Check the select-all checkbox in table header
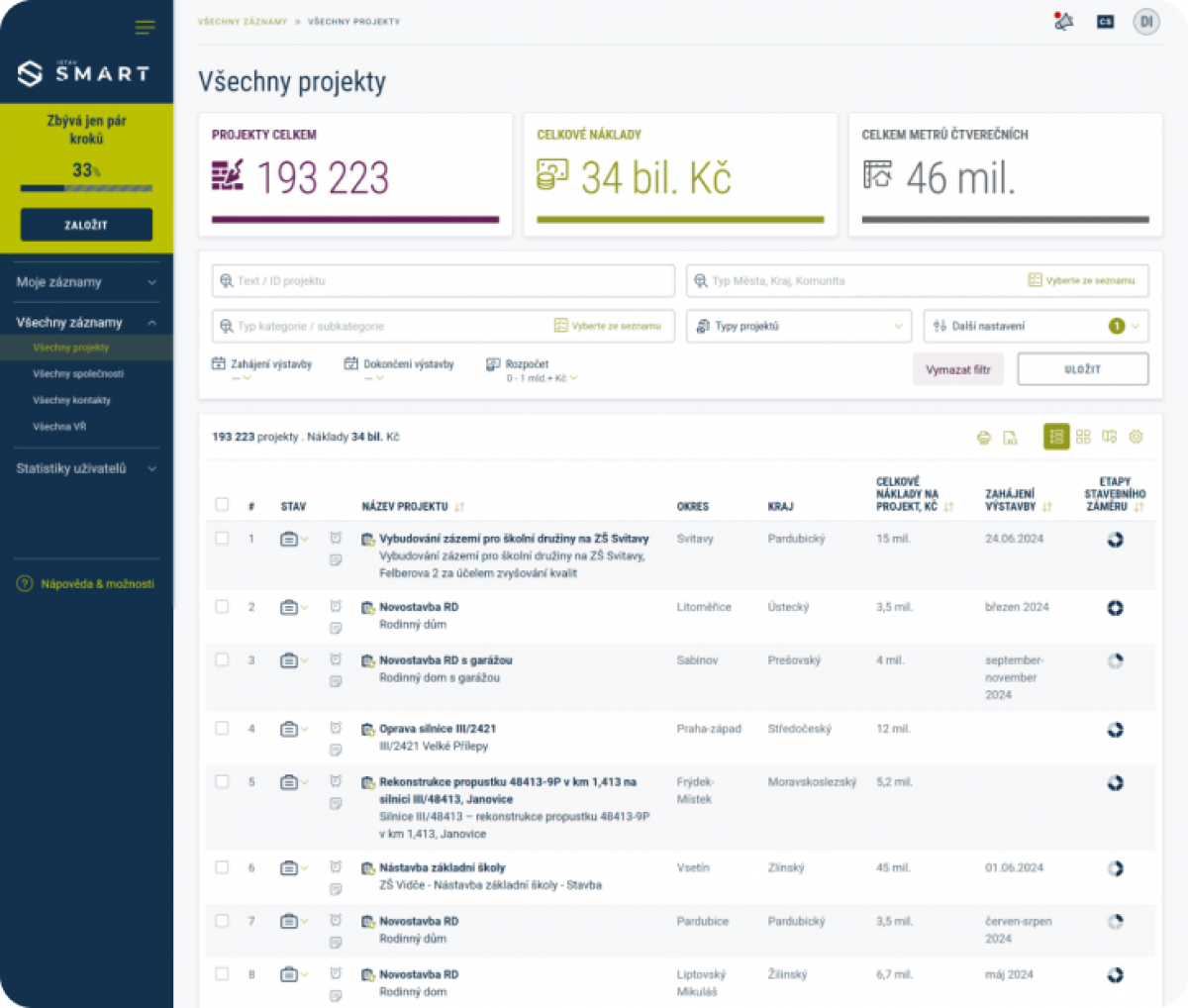Viewport: 1188px width, 1008px height. (x=222, y=505)
